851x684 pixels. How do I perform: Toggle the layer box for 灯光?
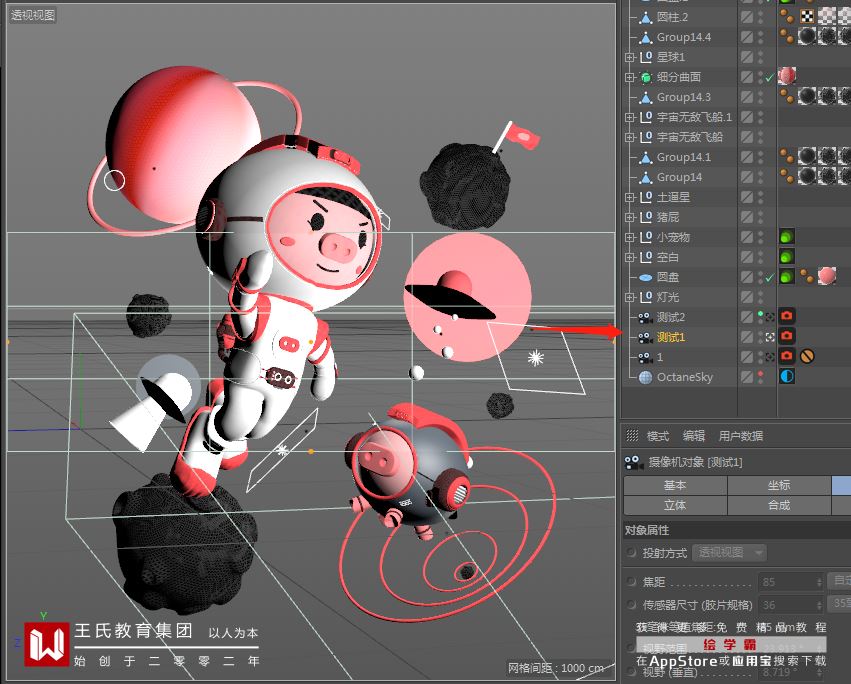tap(747, 297)
